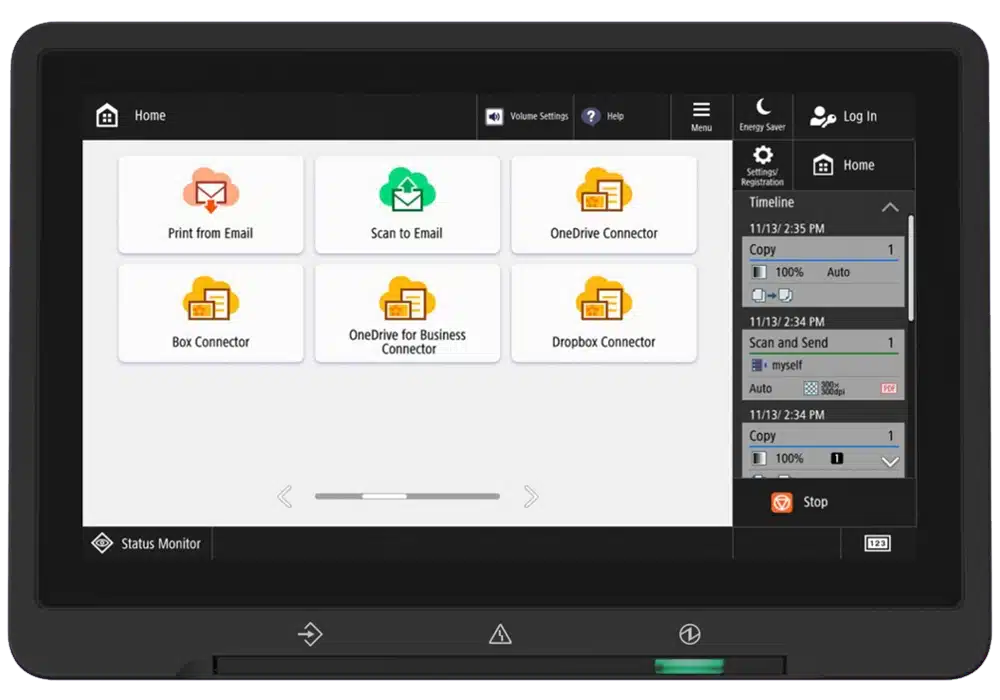
Task: Tap the numeric keypad 123 icon
Action: pyautogui.click(x=877, y=543)
